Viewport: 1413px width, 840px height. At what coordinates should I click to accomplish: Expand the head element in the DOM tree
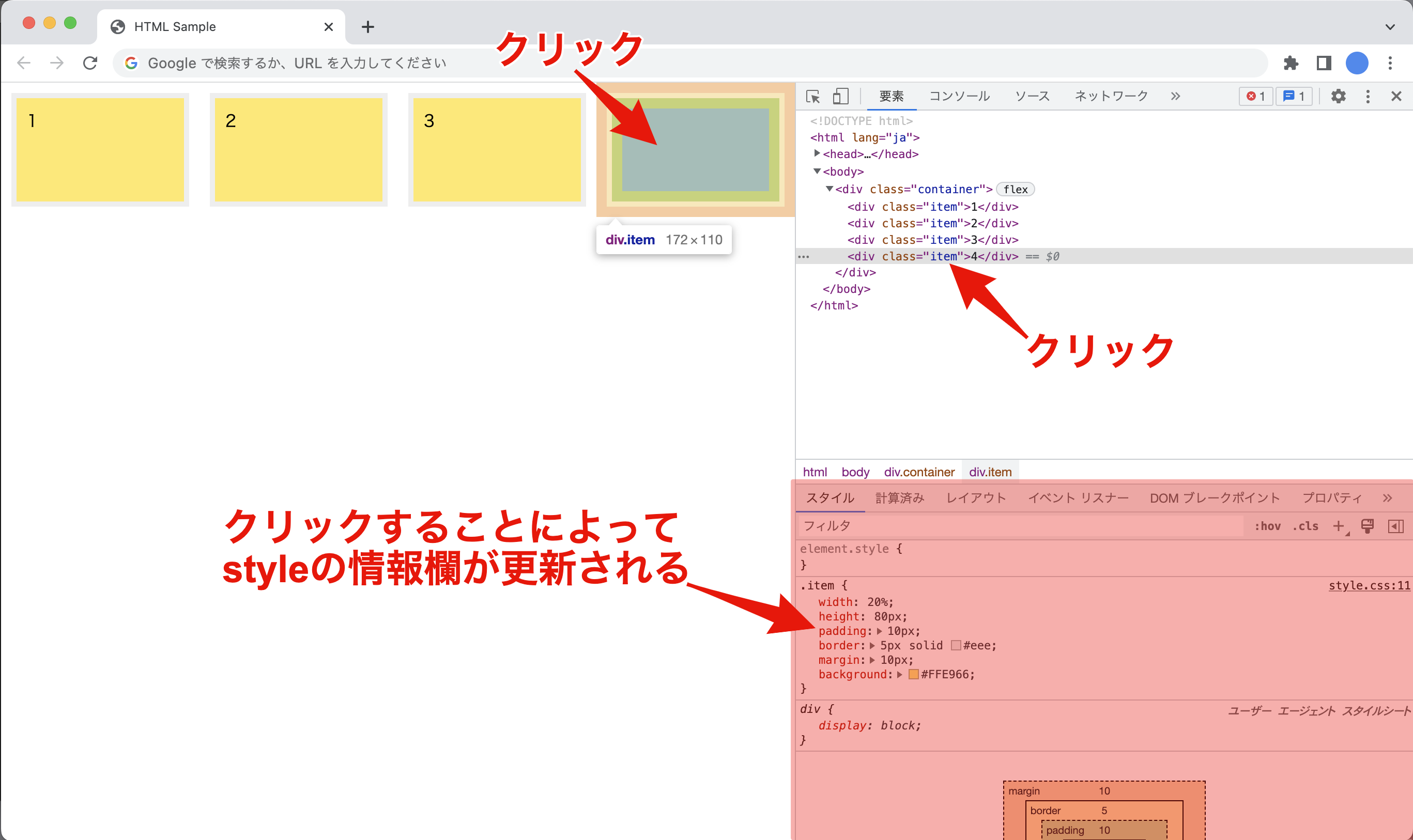click(x=817, y=153)
